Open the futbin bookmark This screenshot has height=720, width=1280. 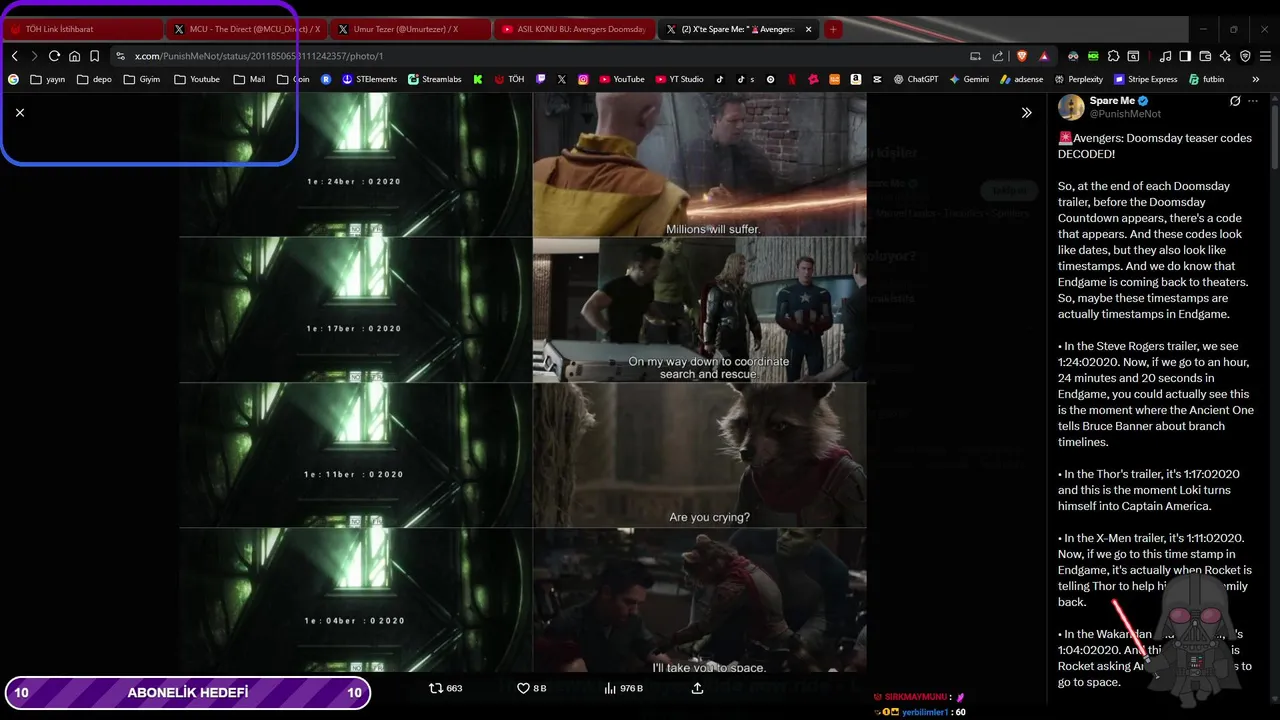[x=1206, y=79]
